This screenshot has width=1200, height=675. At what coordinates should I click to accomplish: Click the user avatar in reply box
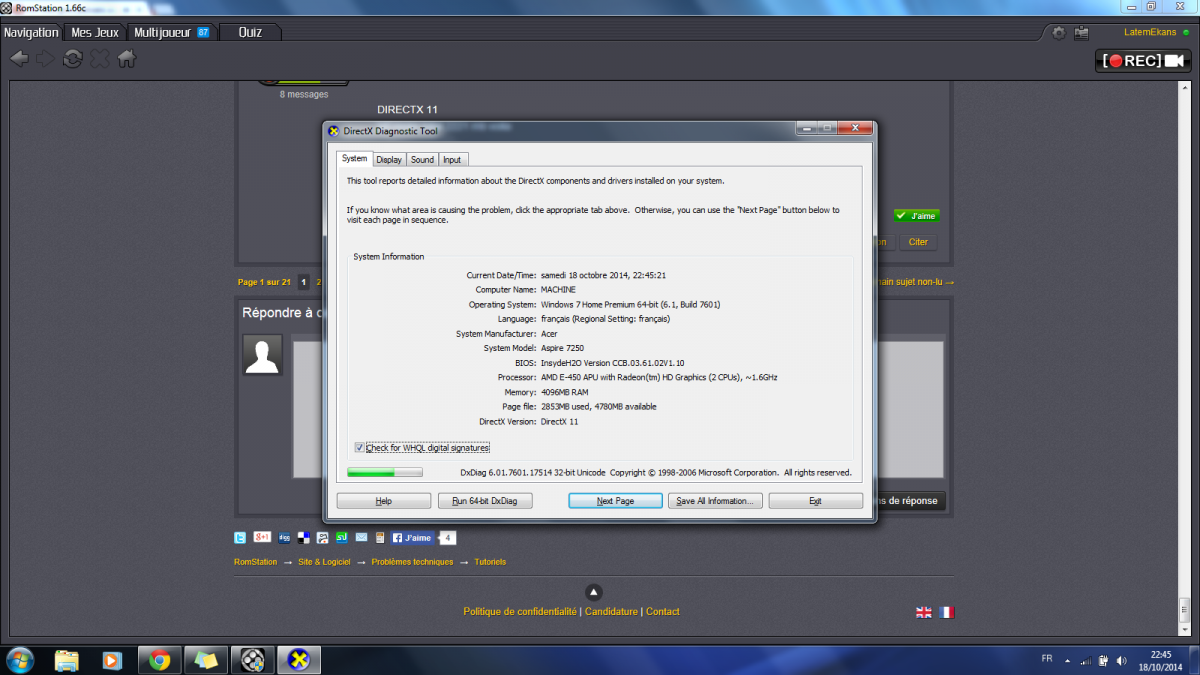coord(263,355)
